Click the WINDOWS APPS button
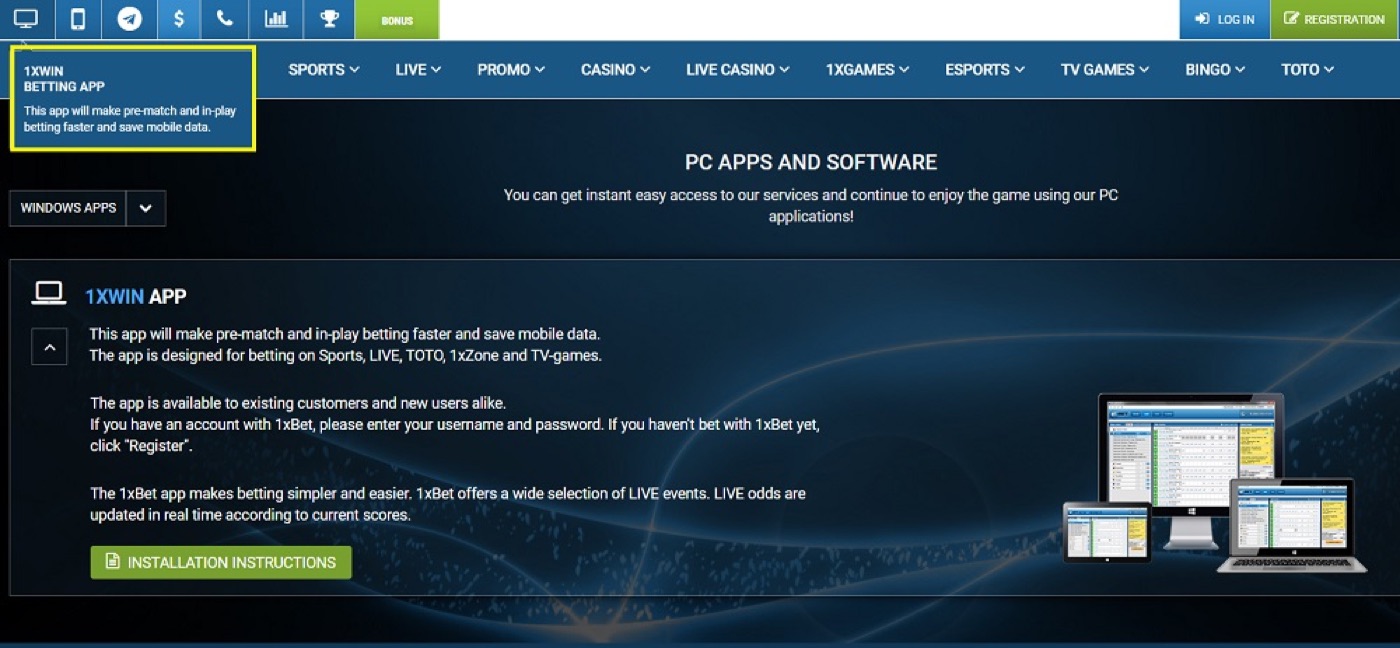Image resolution: width=1400 pixels, height=648 pixels. click(x=68, y=208)
